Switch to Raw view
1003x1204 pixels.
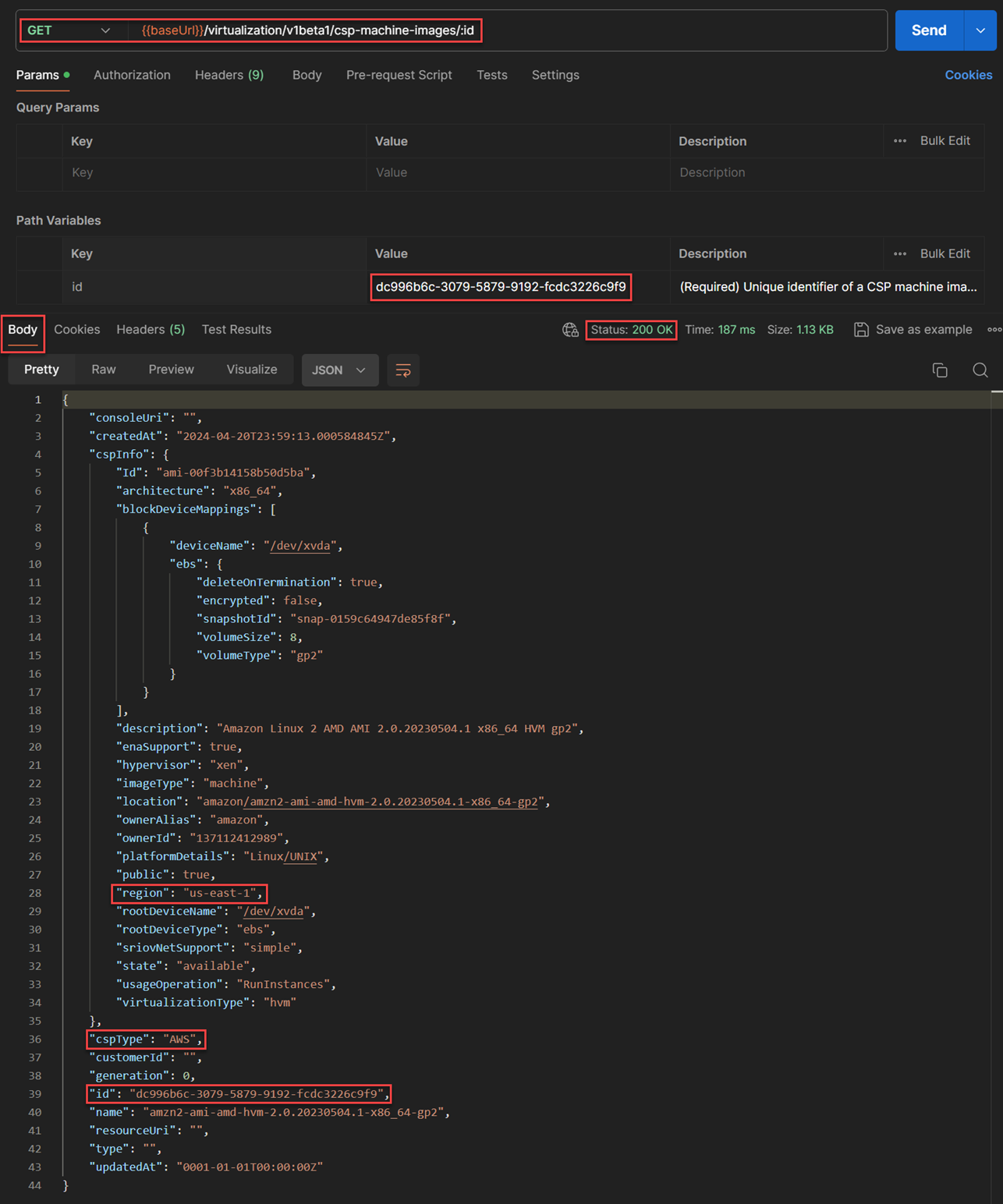104,370
